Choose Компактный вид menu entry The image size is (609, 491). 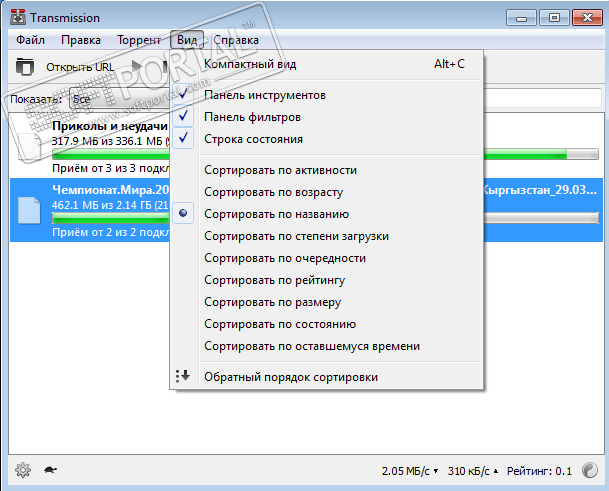coord(327,64)
